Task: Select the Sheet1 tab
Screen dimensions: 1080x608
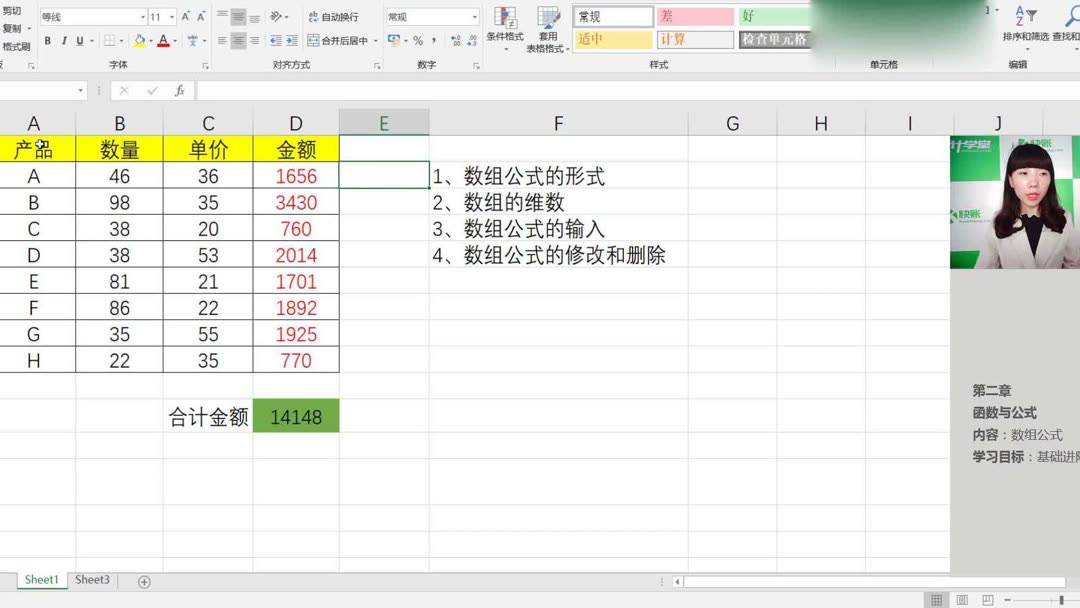Action: (x=41, y=580)
